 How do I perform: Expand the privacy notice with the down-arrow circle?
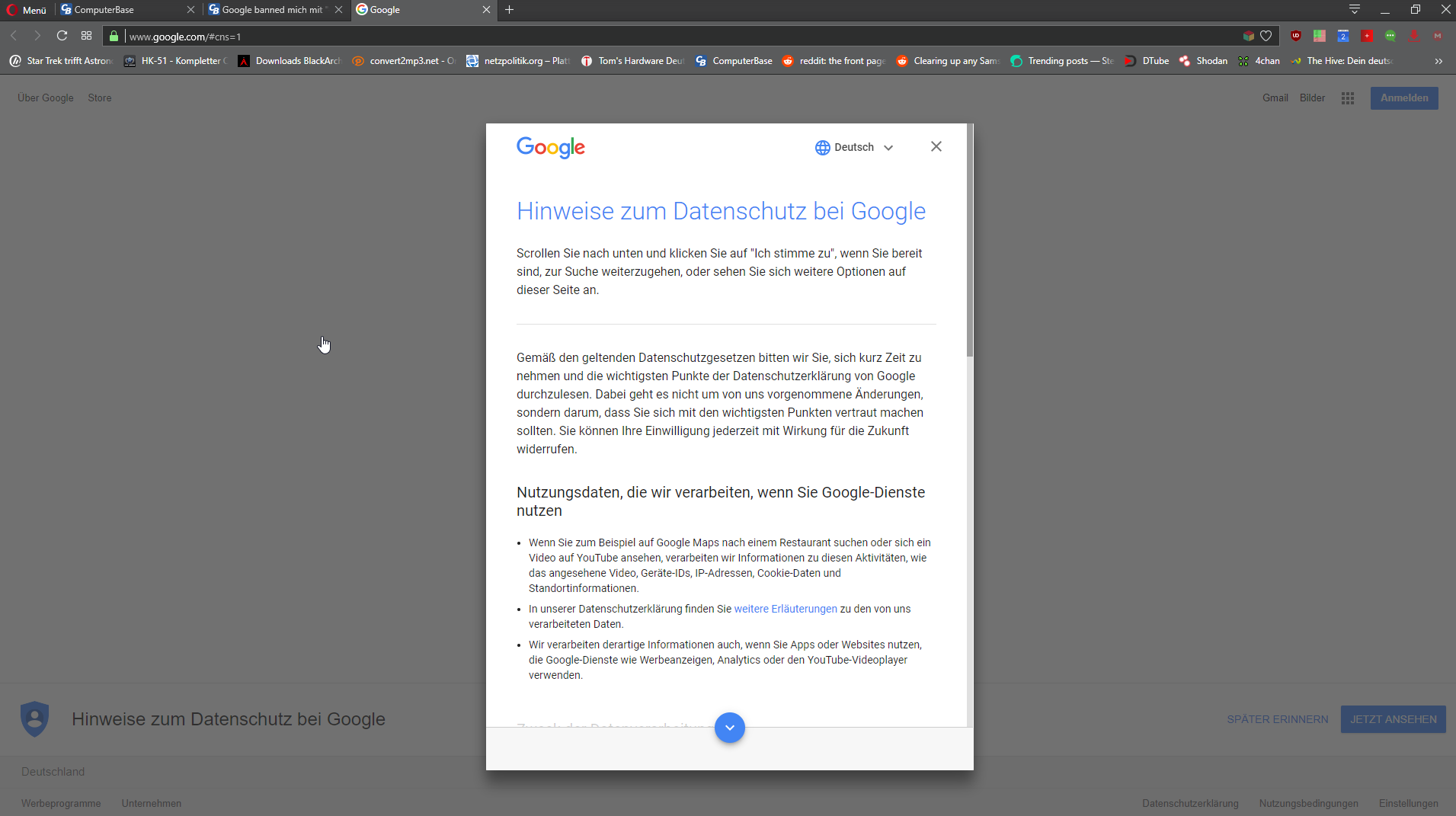[x=730, y=728]
